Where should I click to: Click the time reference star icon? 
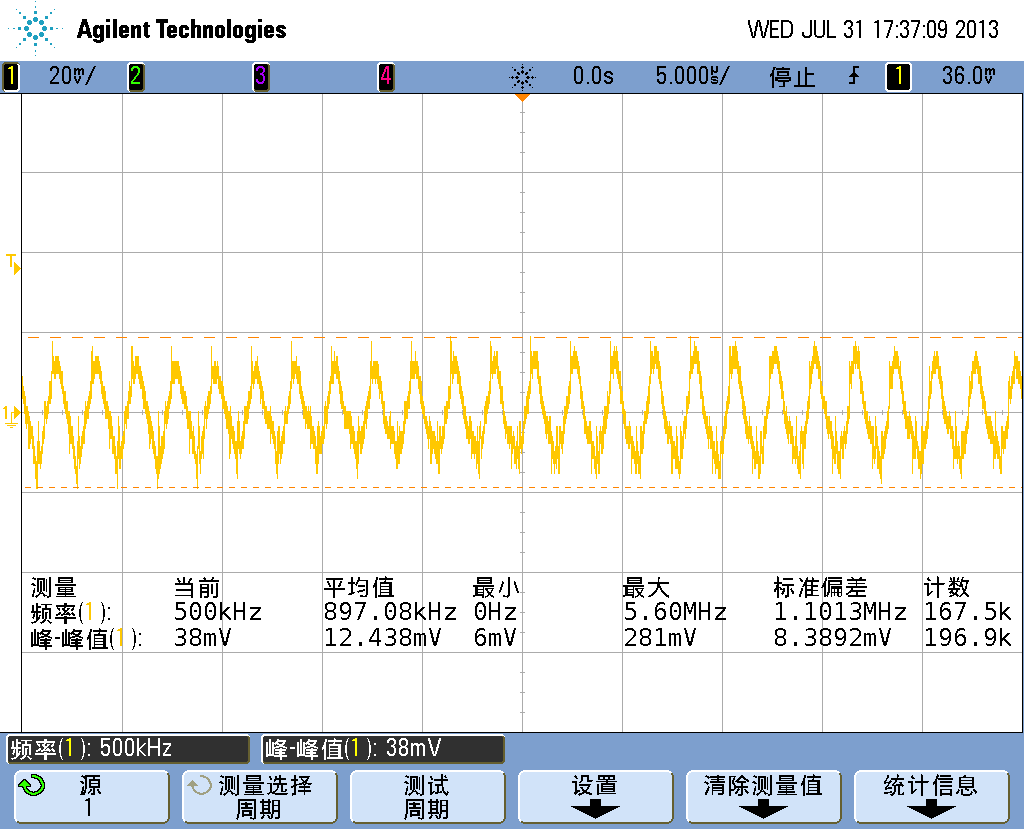click(x=522, y=77)
